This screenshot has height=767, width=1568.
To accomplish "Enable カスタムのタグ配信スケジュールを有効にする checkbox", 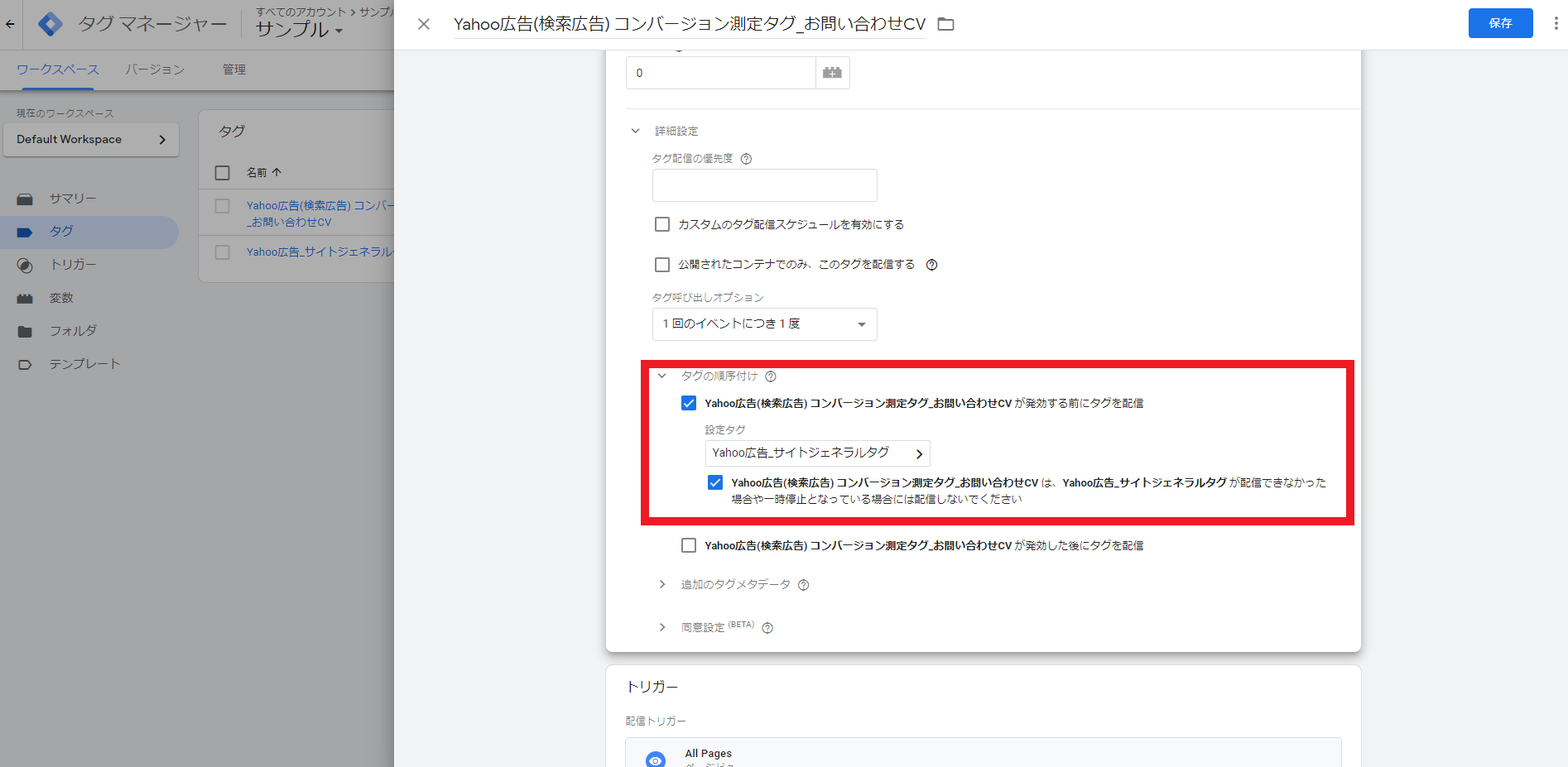I will tap(662, 224).
